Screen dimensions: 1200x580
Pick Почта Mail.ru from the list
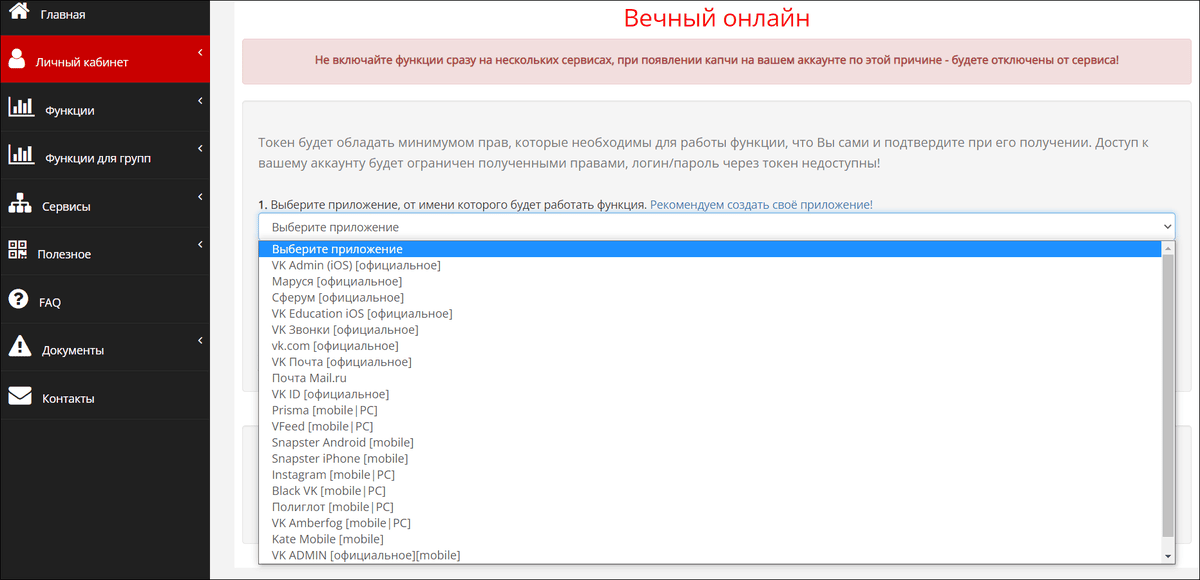click(x=710, y=378)
